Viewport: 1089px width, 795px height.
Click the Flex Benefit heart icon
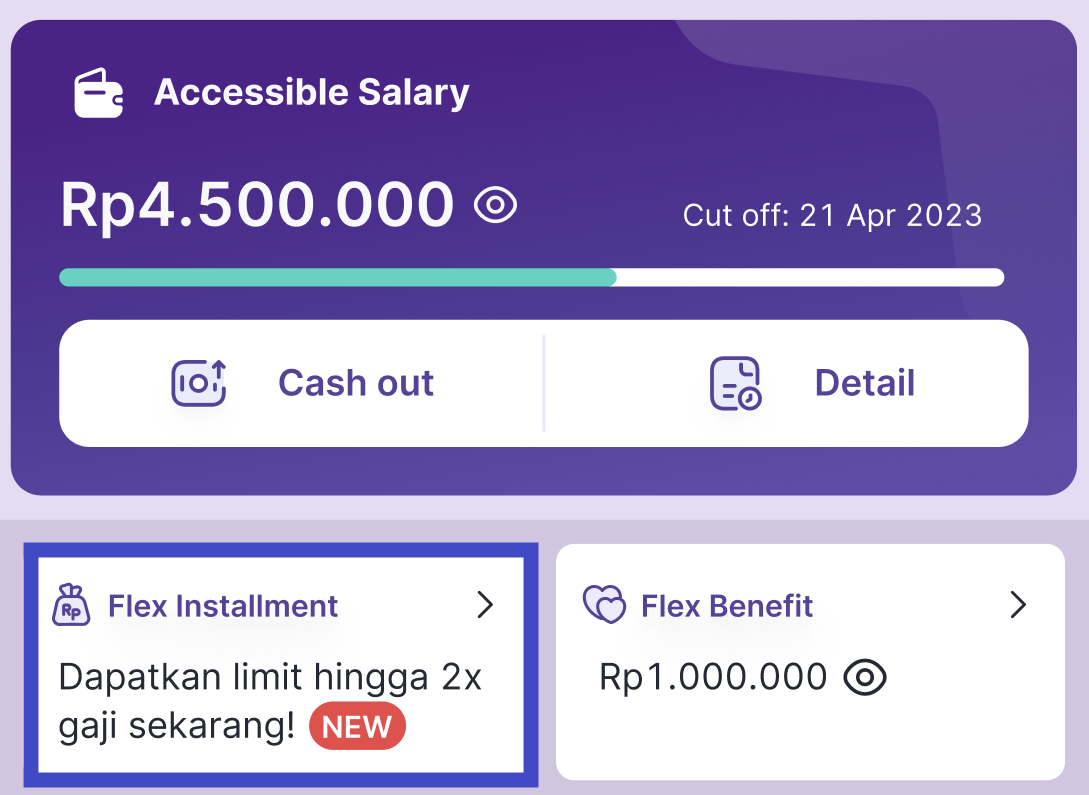602,604
